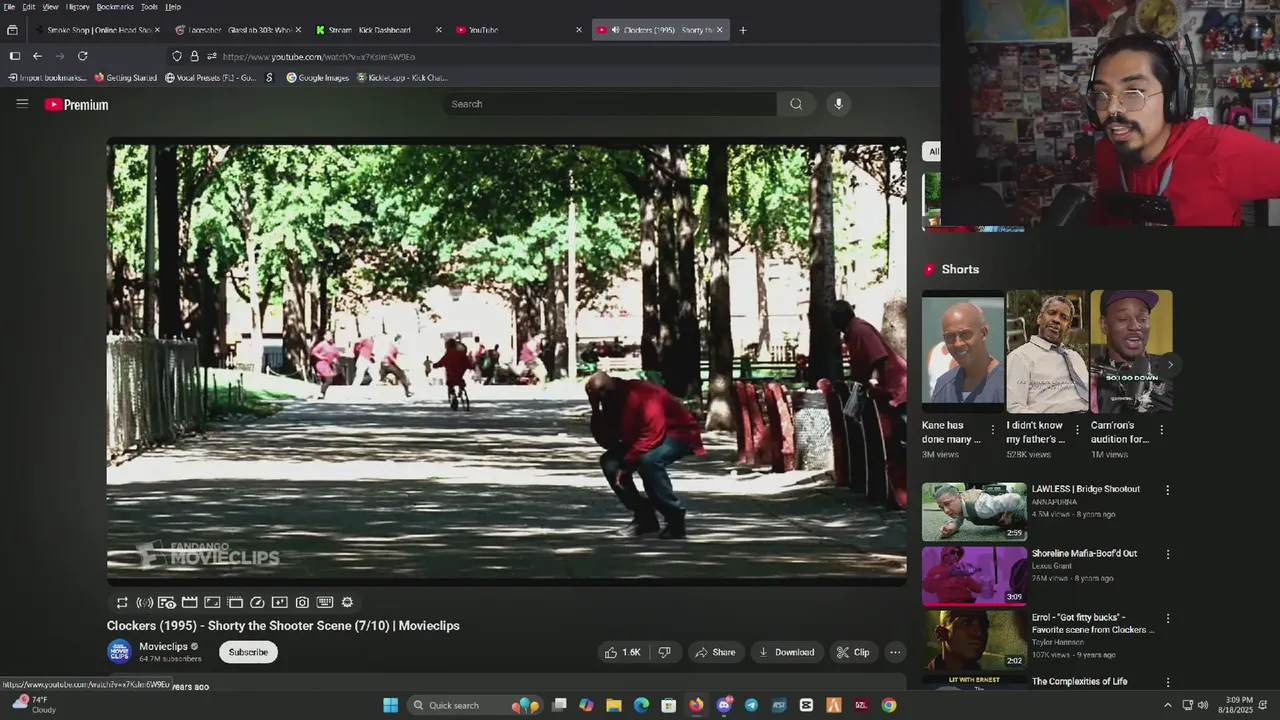1280x720 pixels.
Task: Open a new browser tab with plus
Action: 742,30
